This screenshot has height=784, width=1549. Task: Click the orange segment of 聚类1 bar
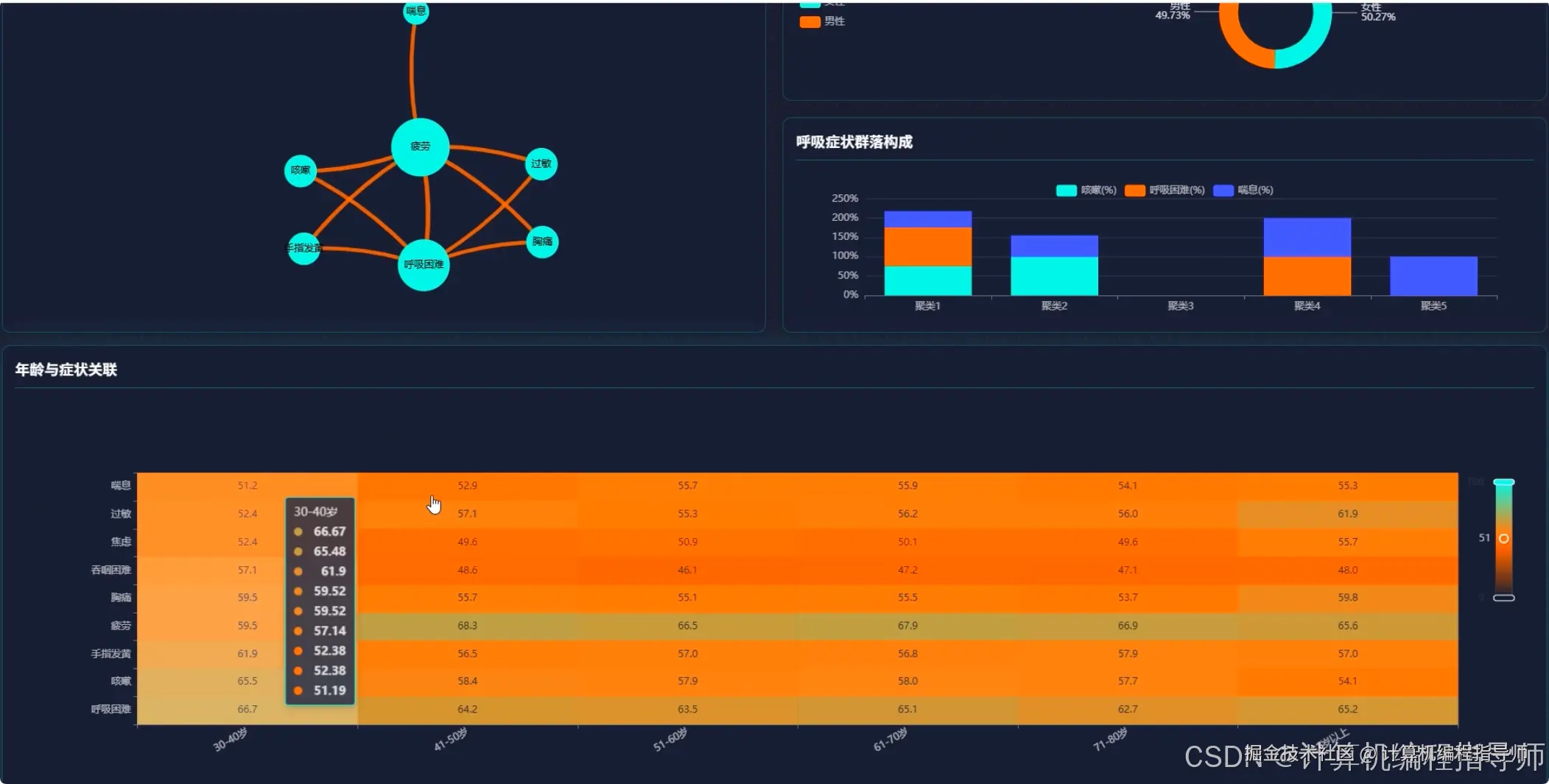pyautogui.click(x=927, y=247)
